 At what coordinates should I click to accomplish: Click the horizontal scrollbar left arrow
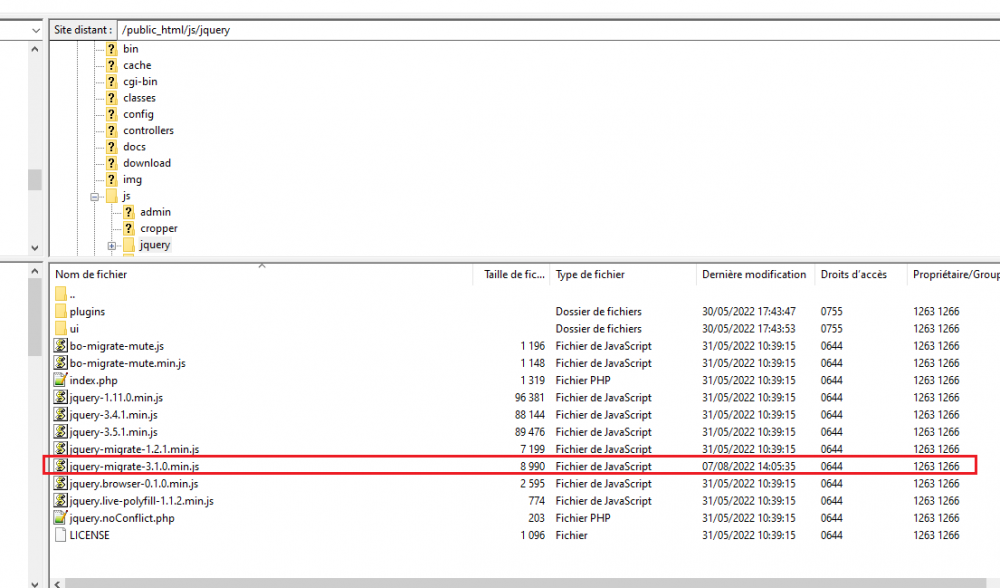pyautogui.click(x=57, y=584)
